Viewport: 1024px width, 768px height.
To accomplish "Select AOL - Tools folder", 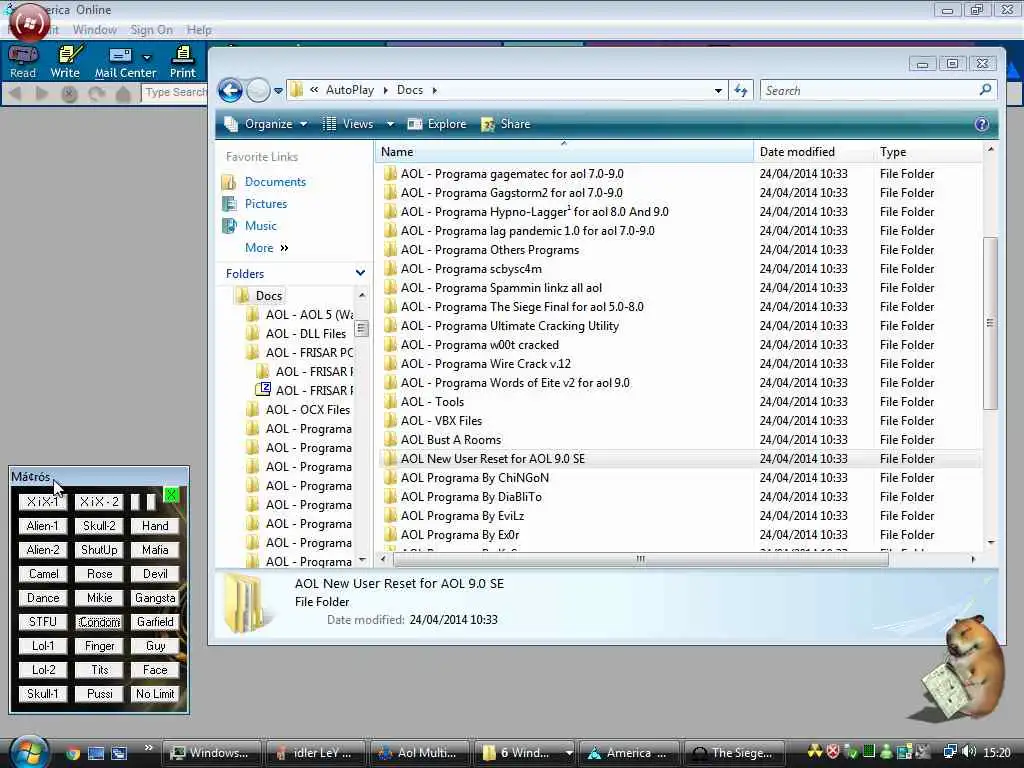I will coord(432,402).
